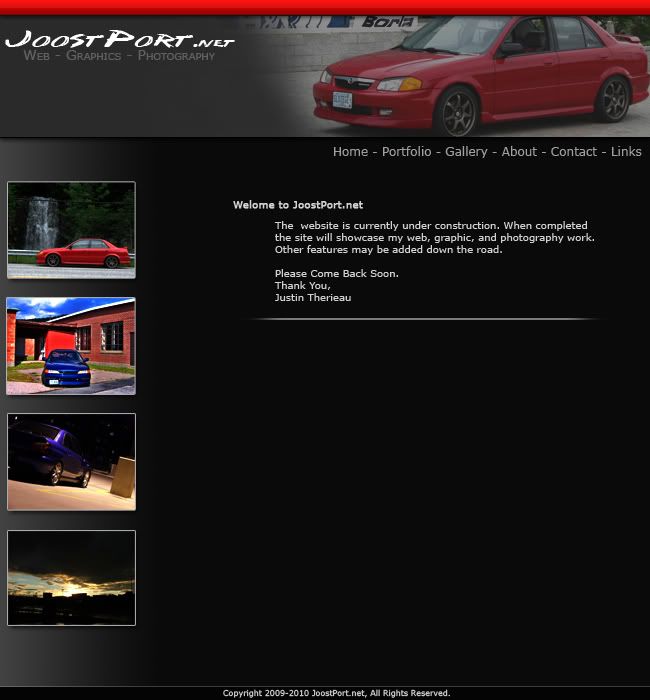
Task: Visit the Links page
Action: [626, 152]
